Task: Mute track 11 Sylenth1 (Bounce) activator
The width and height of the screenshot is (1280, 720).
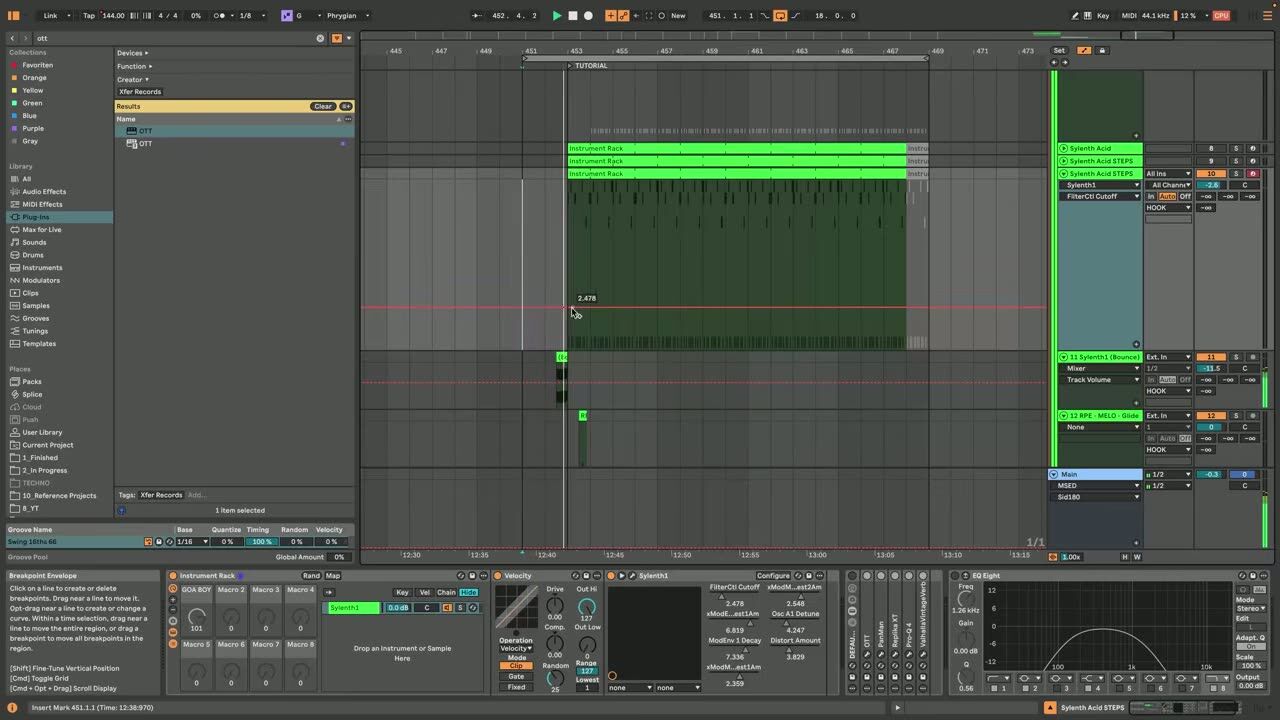Action: [1211, 357]
